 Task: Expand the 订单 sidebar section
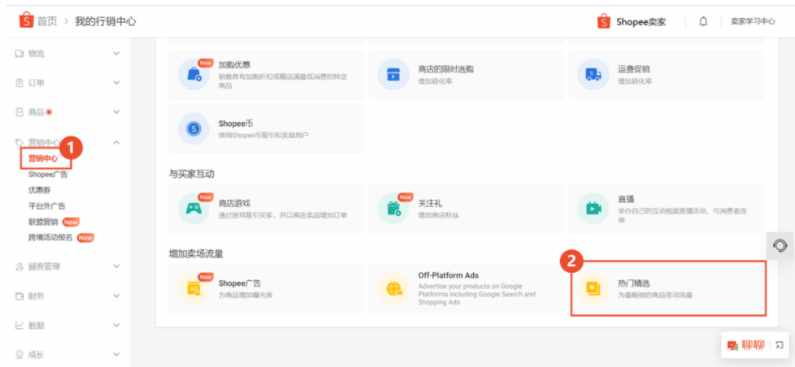click(116, 83)
